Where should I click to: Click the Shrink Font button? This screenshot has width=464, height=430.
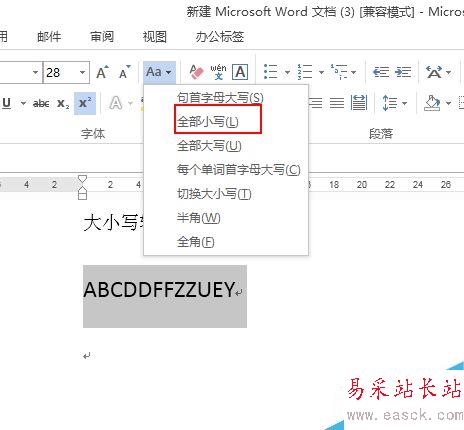pos(125,72)
